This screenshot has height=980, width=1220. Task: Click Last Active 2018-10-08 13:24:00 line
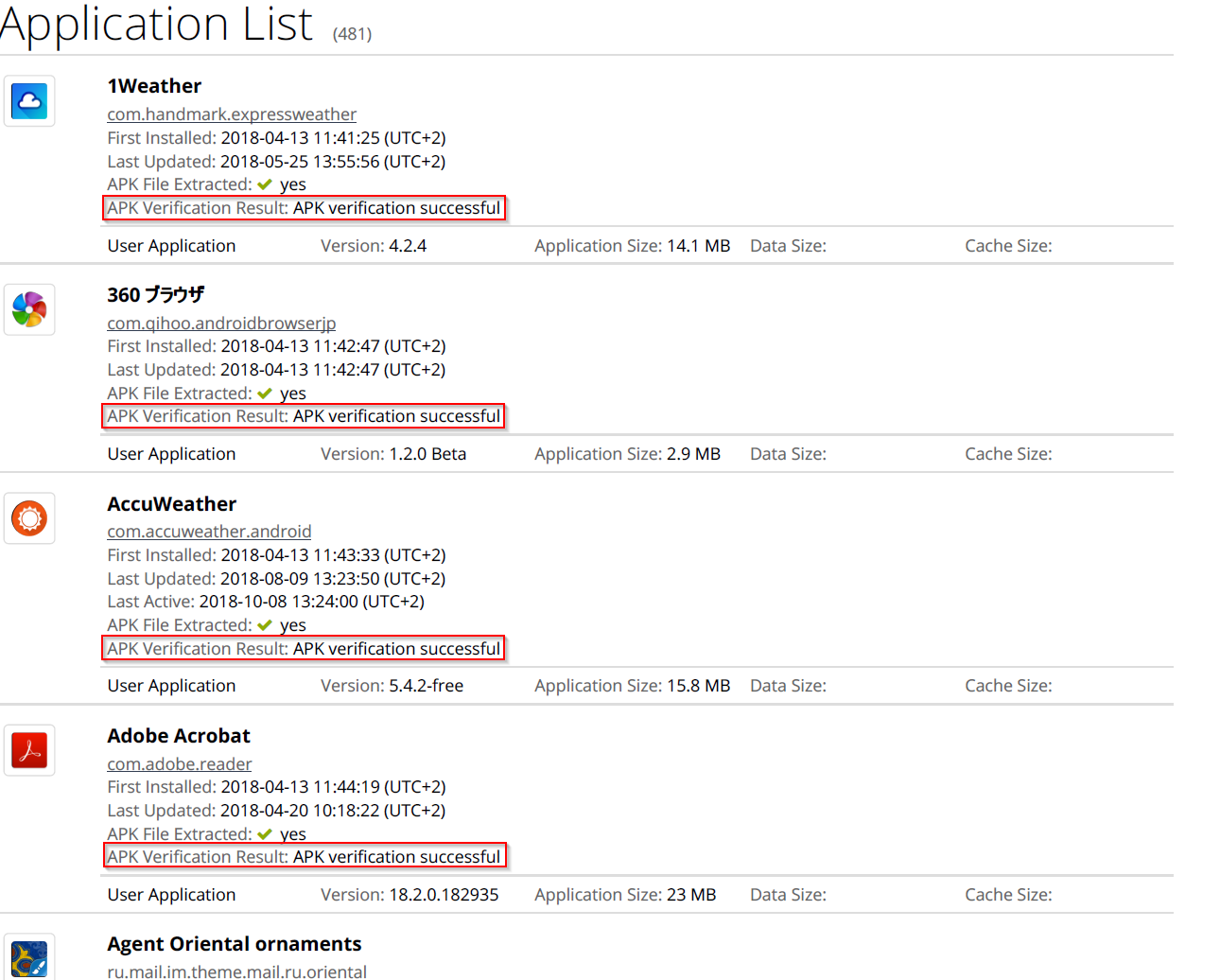(266, 602)
